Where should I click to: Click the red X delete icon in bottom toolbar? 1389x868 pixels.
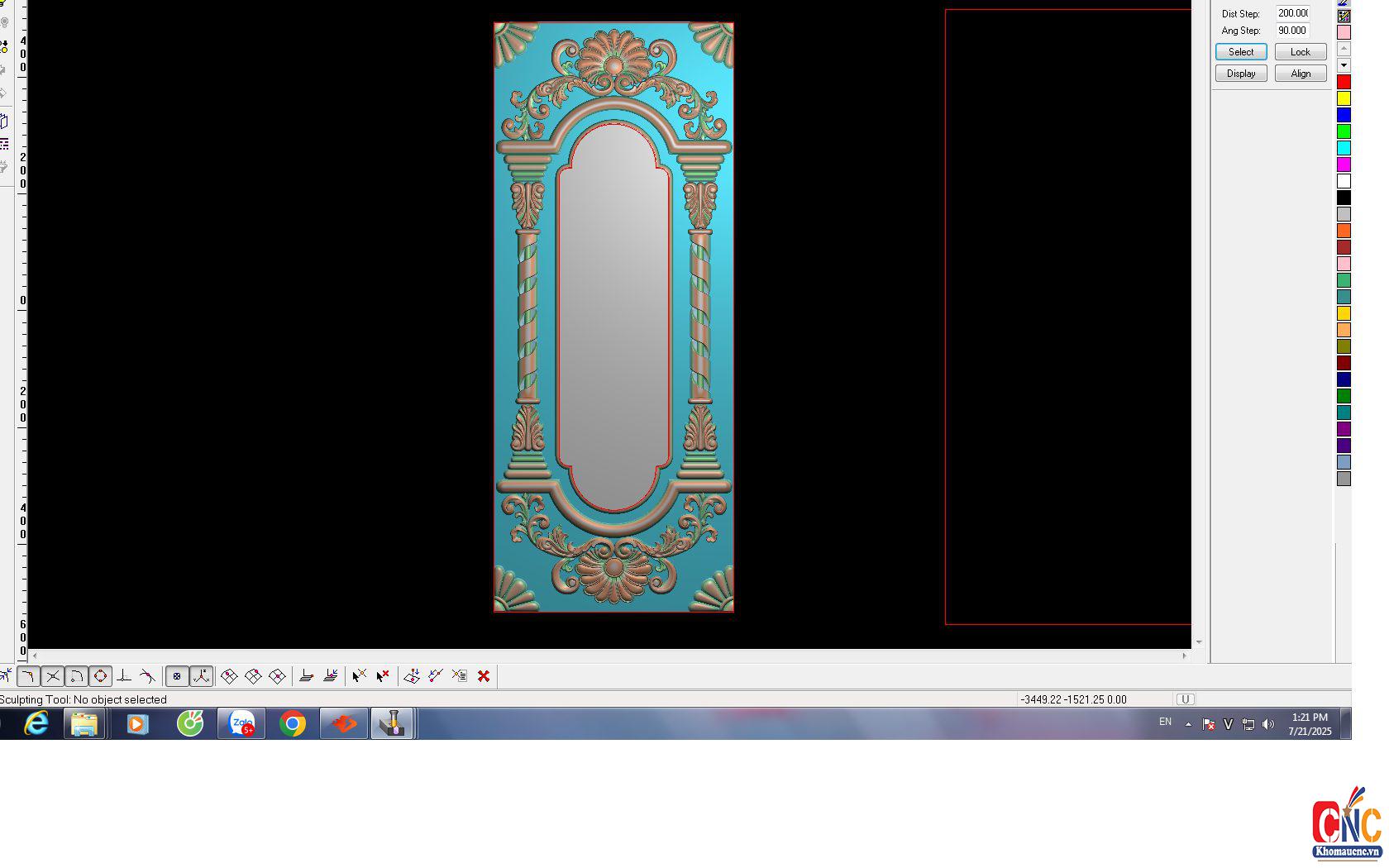[484, 676]
